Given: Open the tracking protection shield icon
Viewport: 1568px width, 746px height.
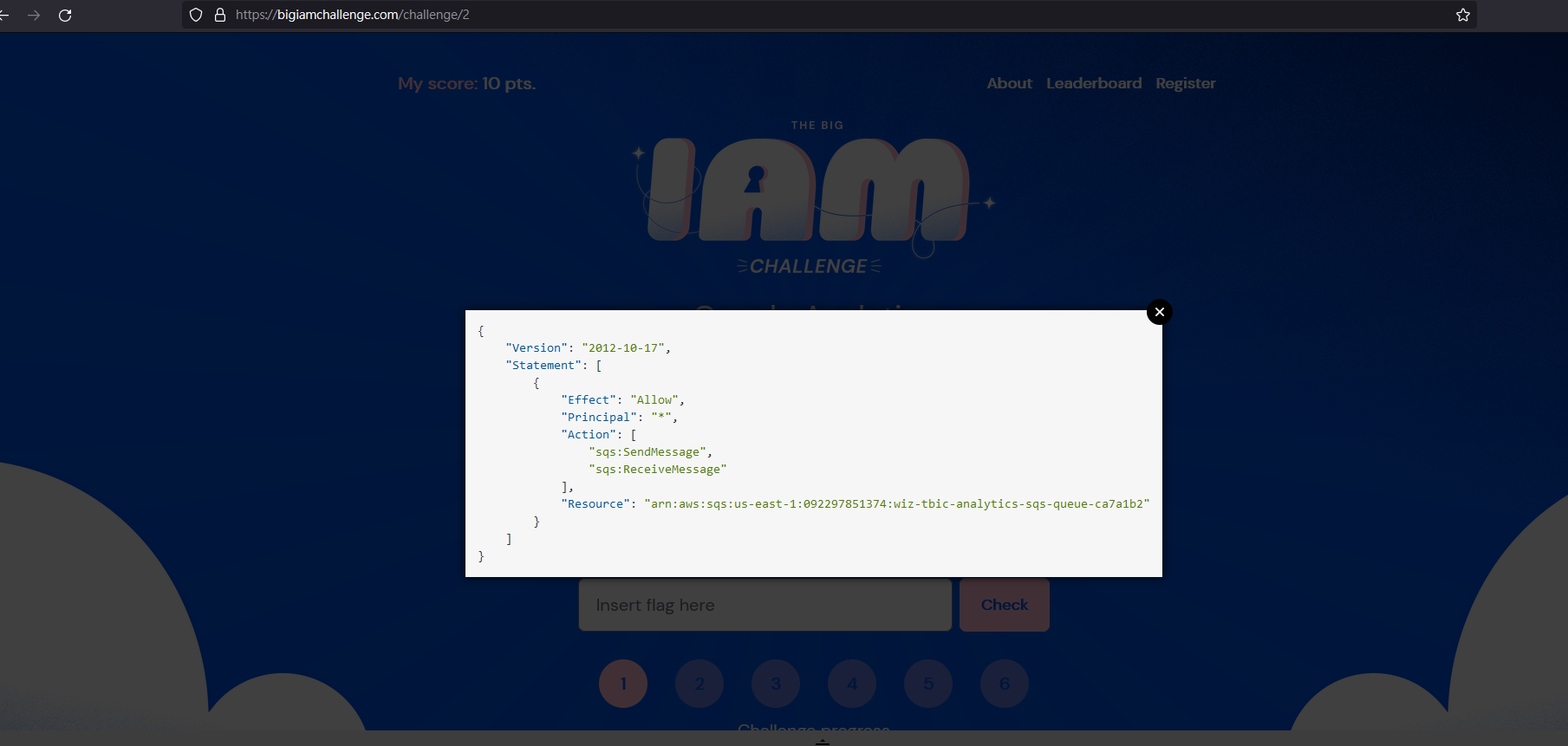Looking at the screenshot, I should coord(196,15).
